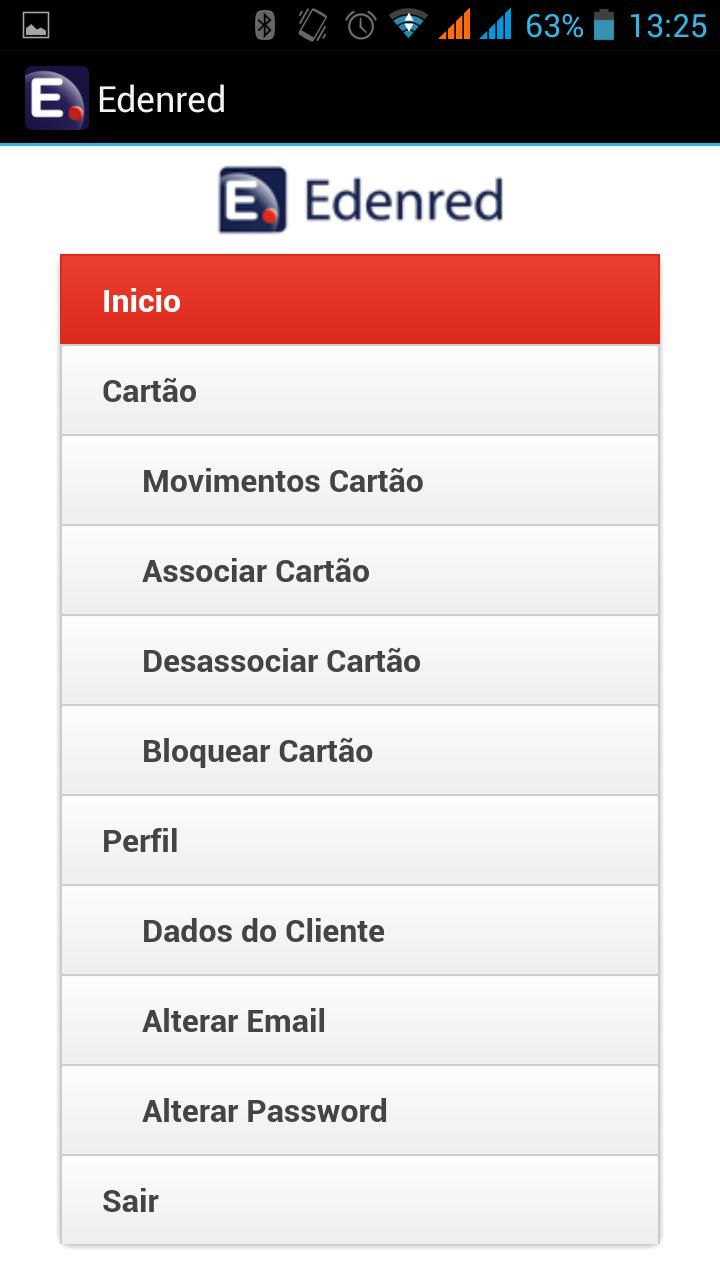
Task: Tap the picture notification icon in status bar
Action: (36, 26)
